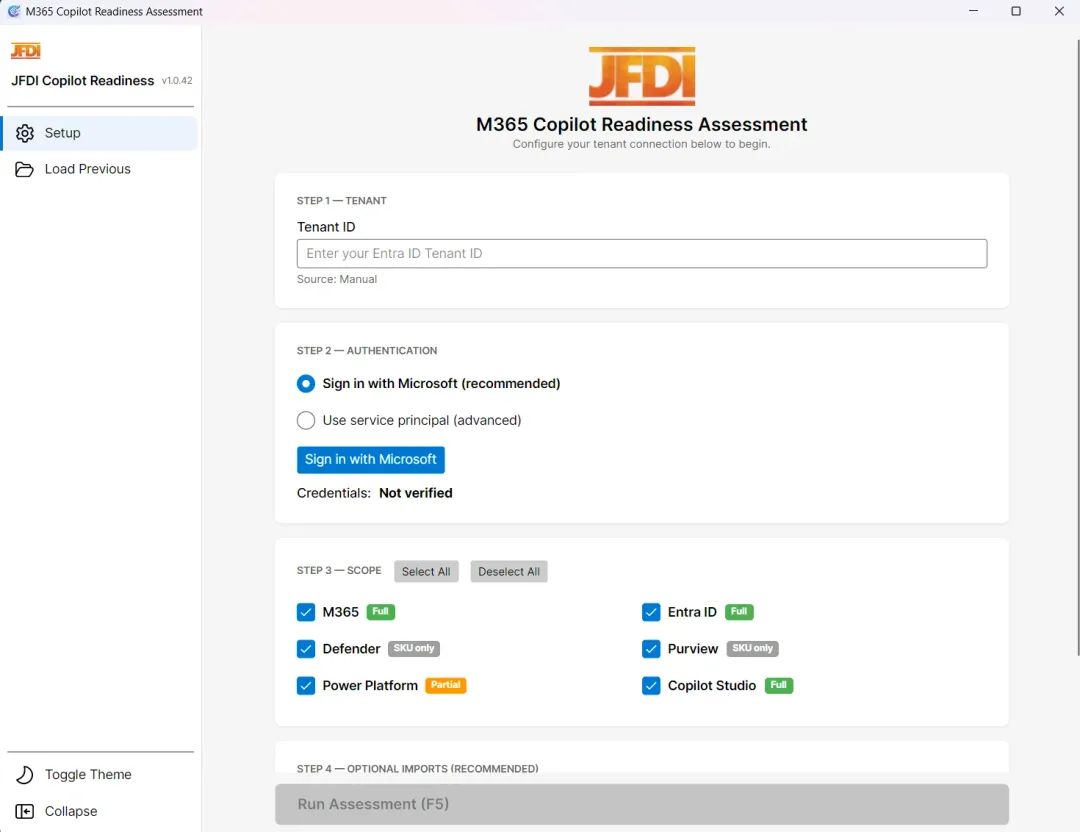Click the Partial badge beside Power Platform

(446, 685)
